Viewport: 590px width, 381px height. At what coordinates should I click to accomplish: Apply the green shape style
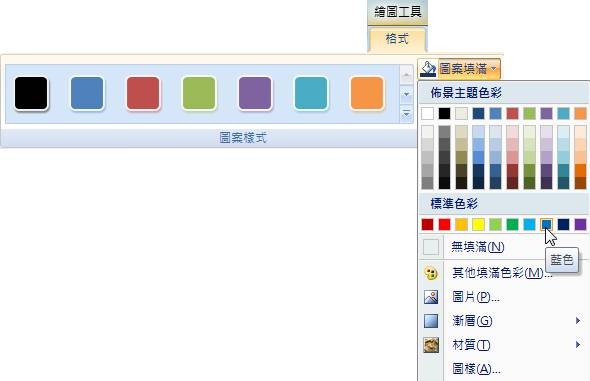(x=199, y=93)
